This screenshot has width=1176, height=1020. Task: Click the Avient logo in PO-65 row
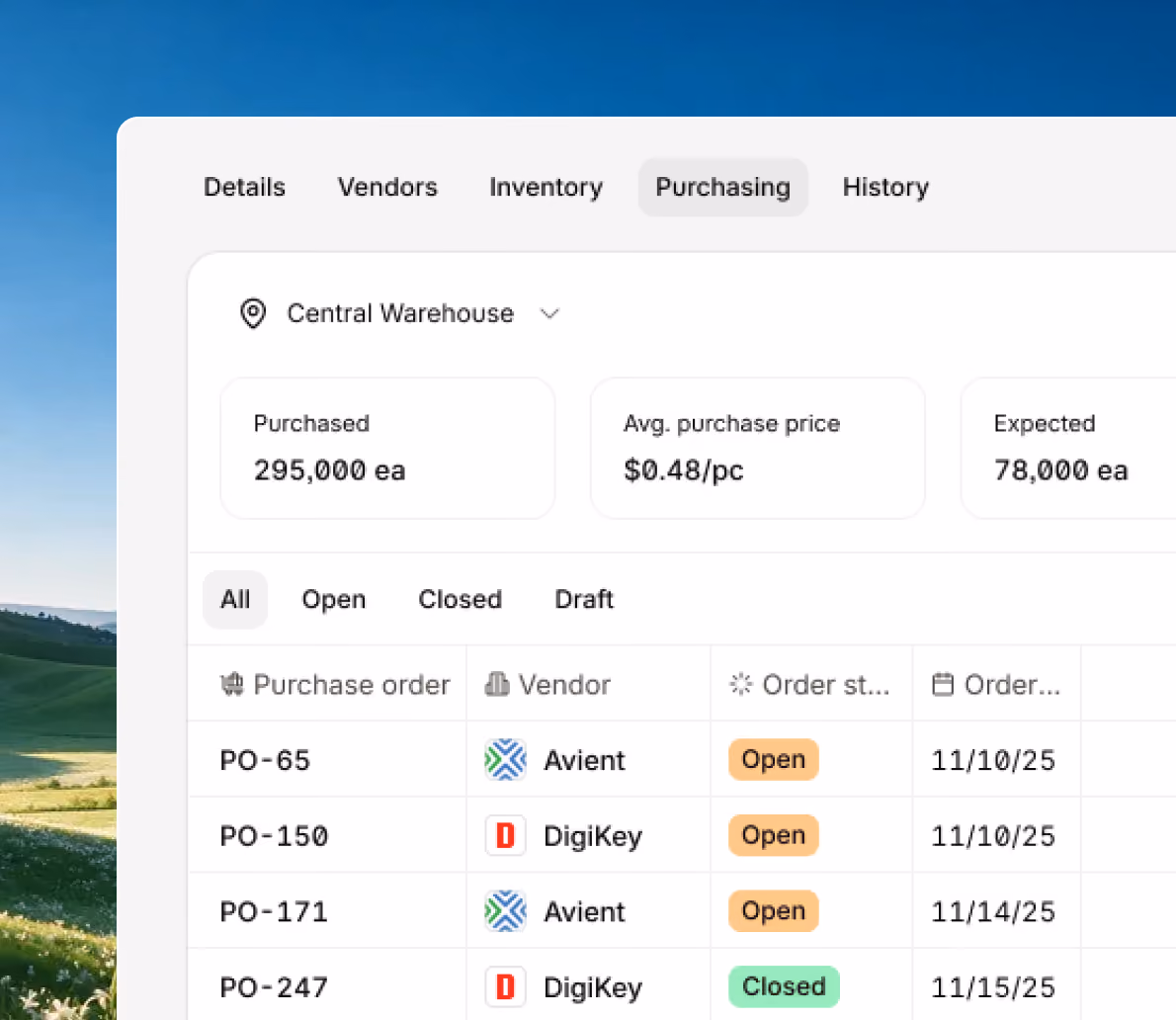click(506, 760)
